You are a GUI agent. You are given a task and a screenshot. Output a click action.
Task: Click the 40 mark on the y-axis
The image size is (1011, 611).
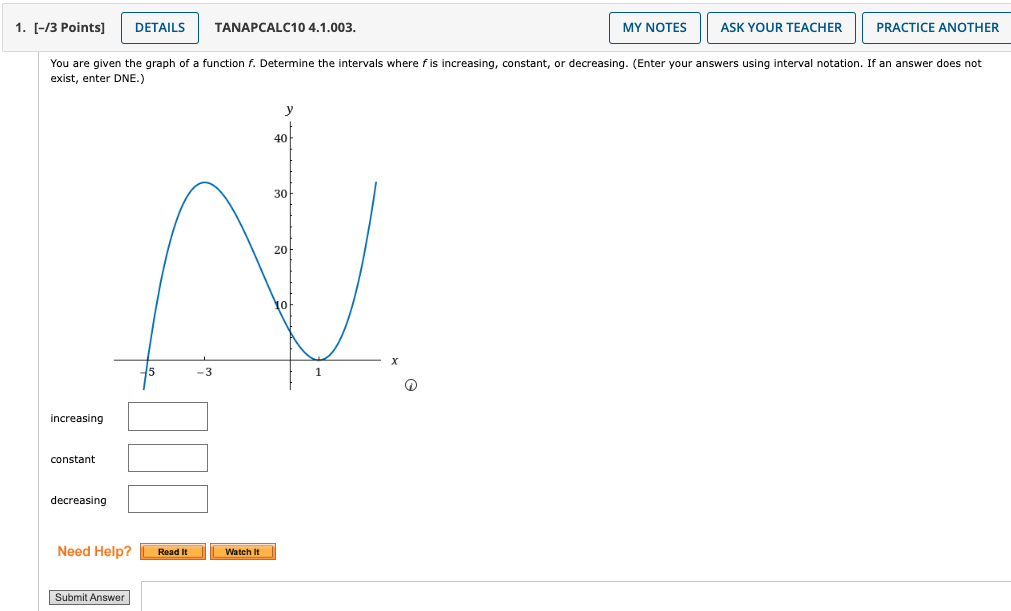click(280, 136)
